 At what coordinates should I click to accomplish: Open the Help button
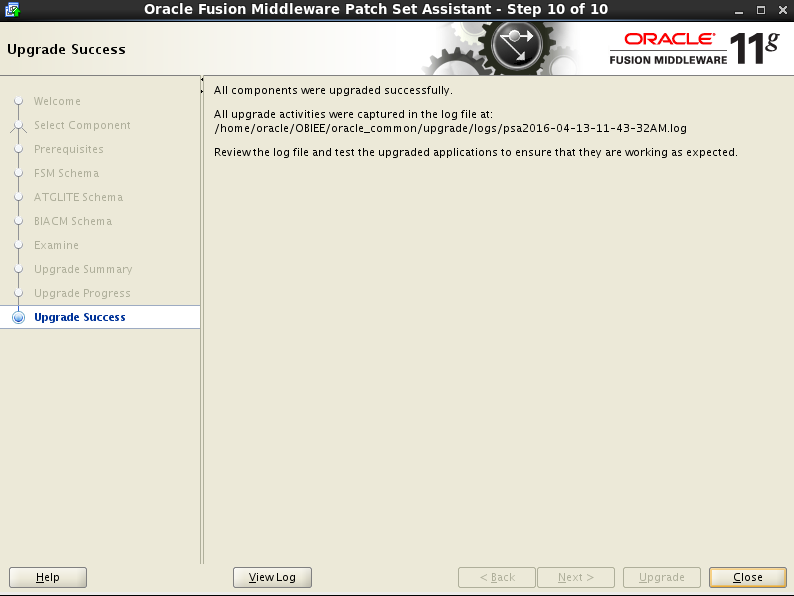[x=48, y=577]
